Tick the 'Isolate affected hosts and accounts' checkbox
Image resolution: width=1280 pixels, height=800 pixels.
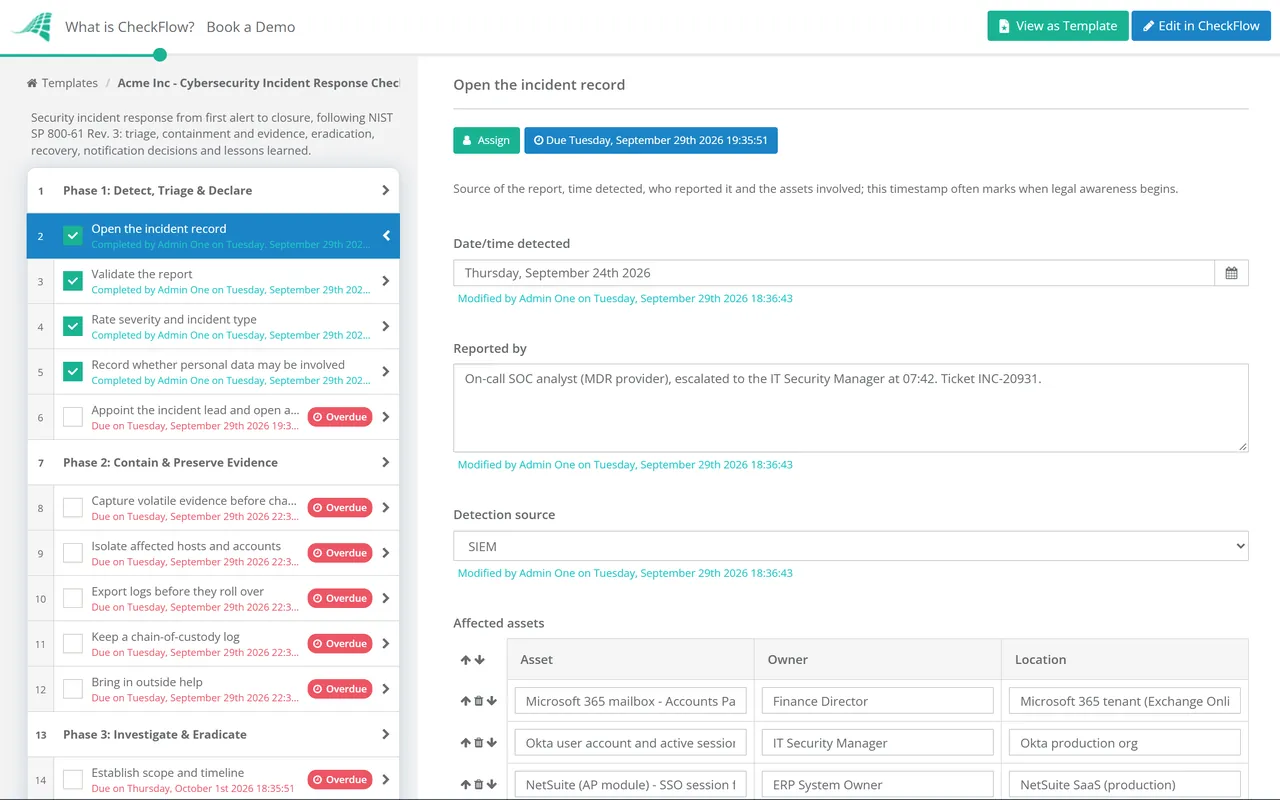tap(73, 553)
